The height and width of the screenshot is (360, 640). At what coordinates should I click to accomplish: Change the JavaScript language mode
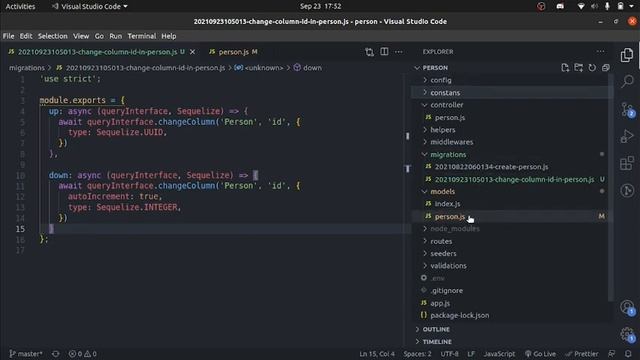500,354
